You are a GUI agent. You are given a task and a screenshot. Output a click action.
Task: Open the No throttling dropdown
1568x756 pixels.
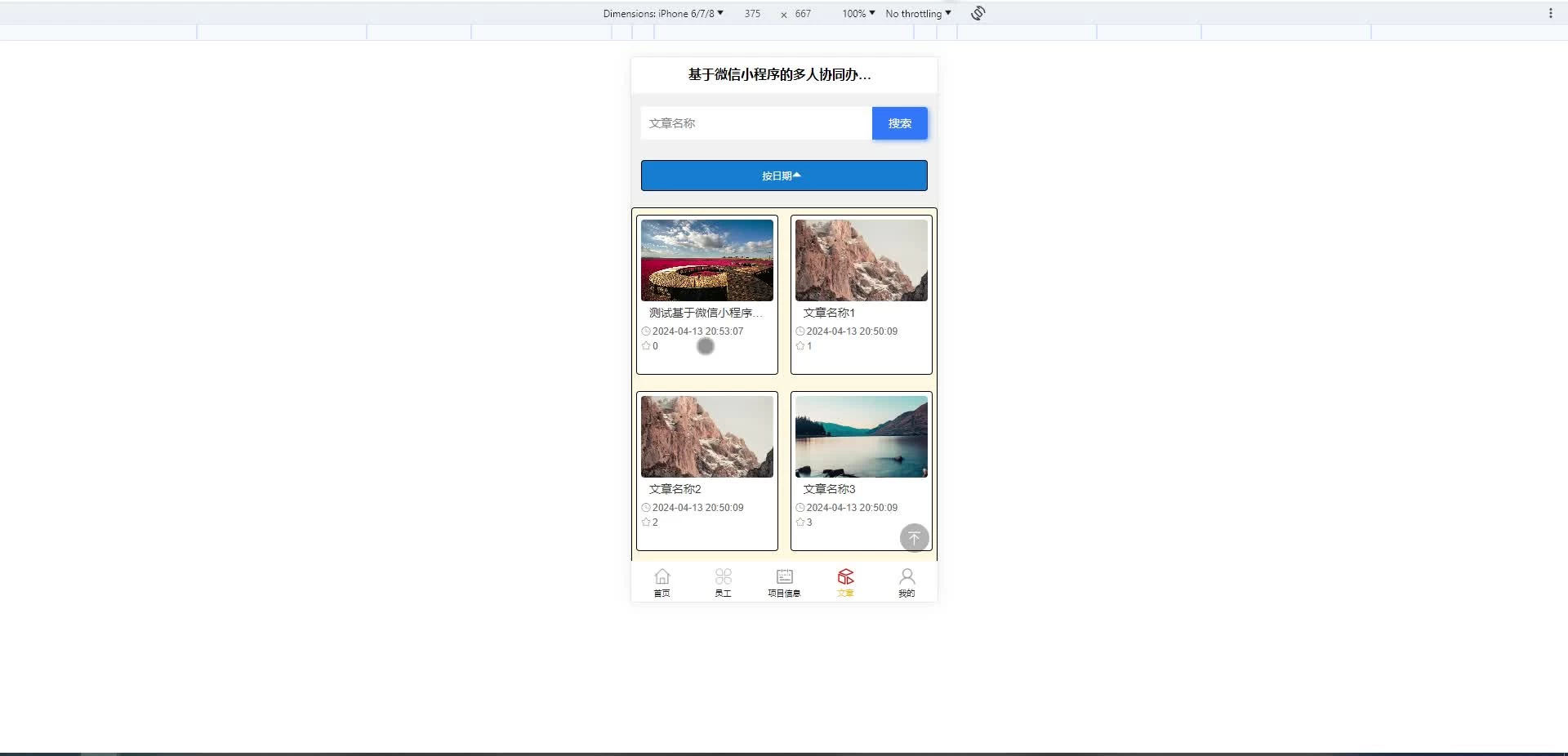[x=916, y=13]
